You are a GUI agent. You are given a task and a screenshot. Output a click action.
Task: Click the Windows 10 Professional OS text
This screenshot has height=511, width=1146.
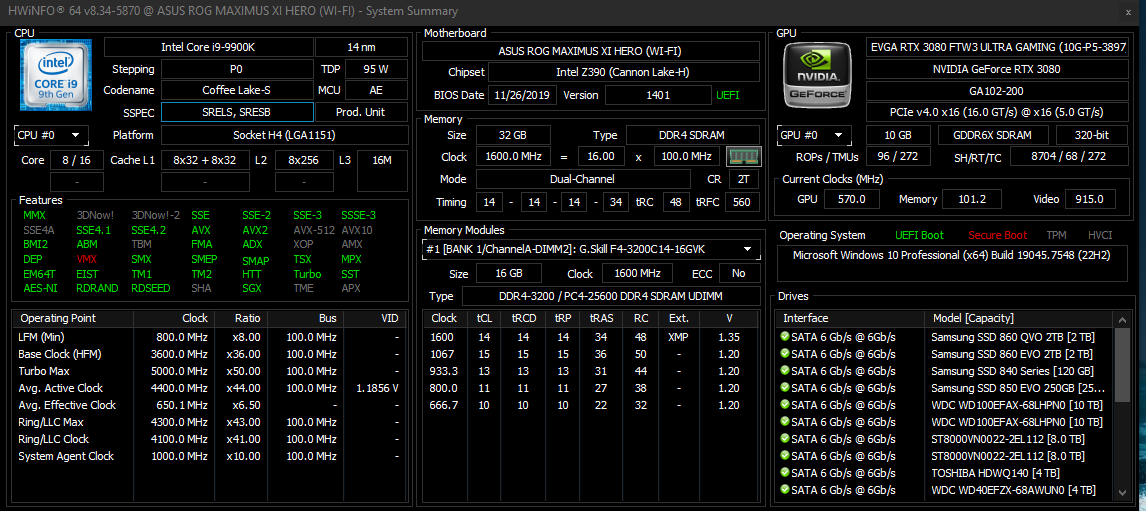(952, 255)
